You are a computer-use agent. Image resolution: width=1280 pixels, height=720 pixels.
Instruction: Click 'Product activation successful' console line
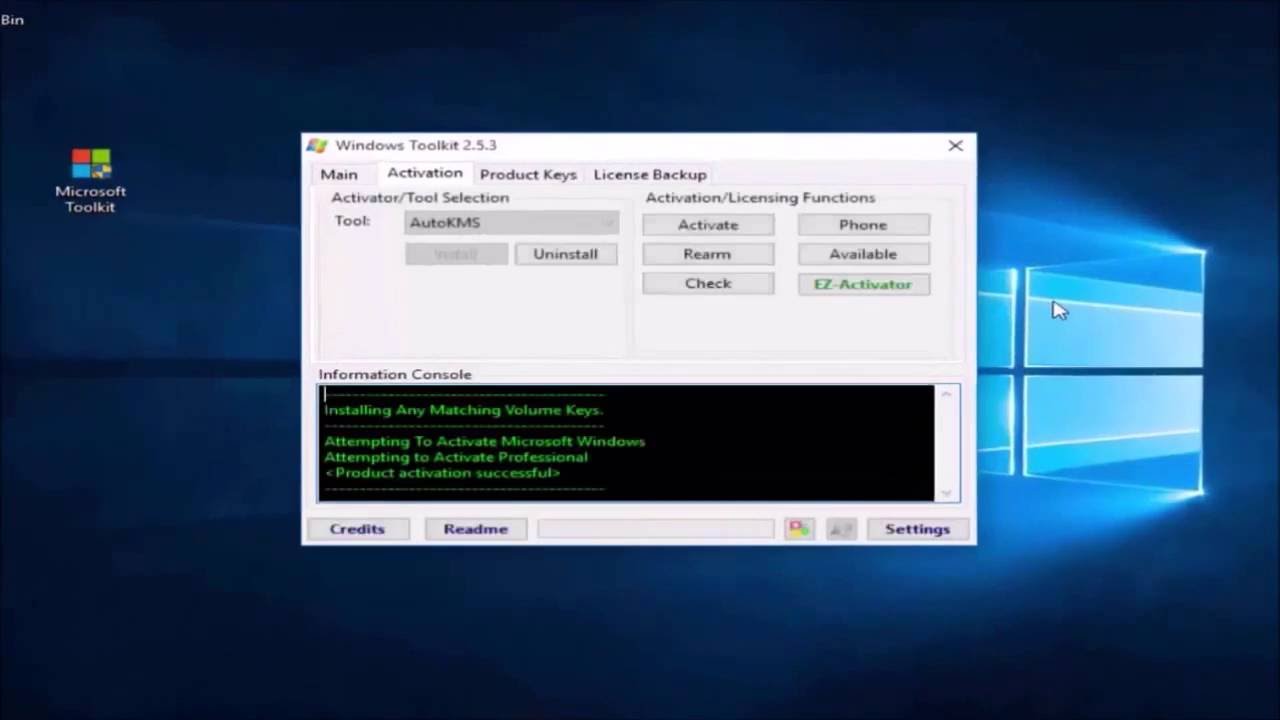click(x=442, y=473)
